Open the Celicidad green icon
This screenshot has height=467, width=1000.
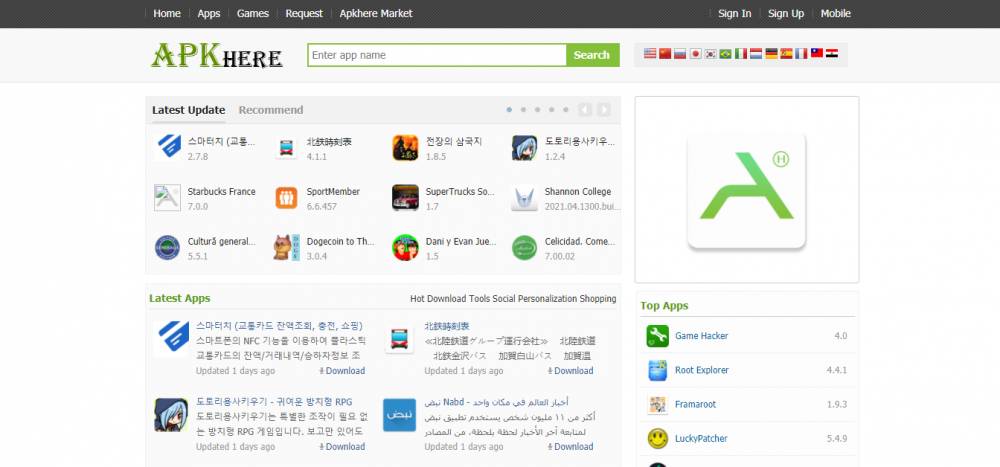(524, 248)
